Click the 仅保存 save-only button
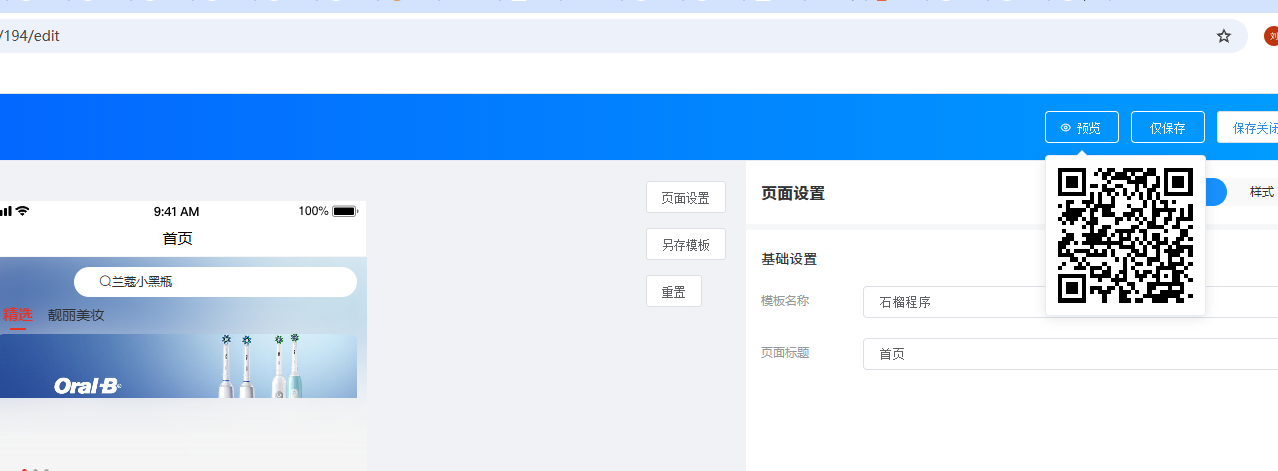The image size is (1278, 471). (x=1167, y=127)
